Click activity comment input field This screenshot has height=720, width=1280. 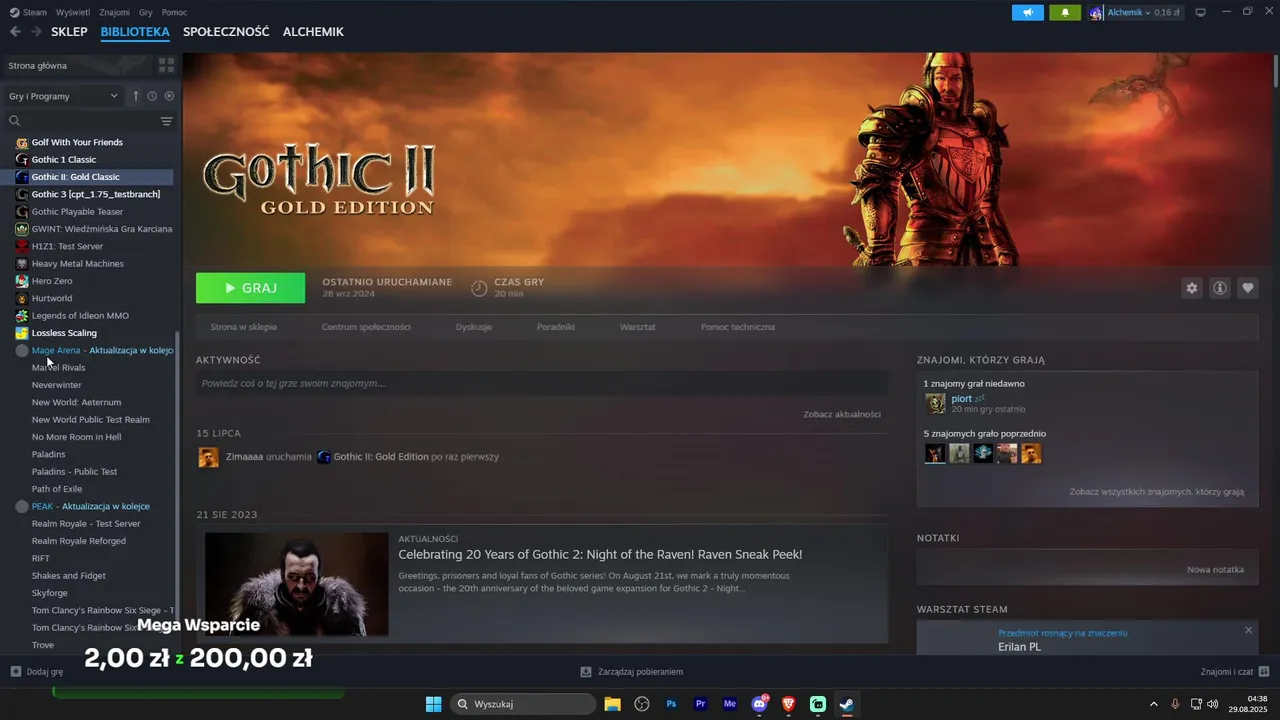[541, 384]
